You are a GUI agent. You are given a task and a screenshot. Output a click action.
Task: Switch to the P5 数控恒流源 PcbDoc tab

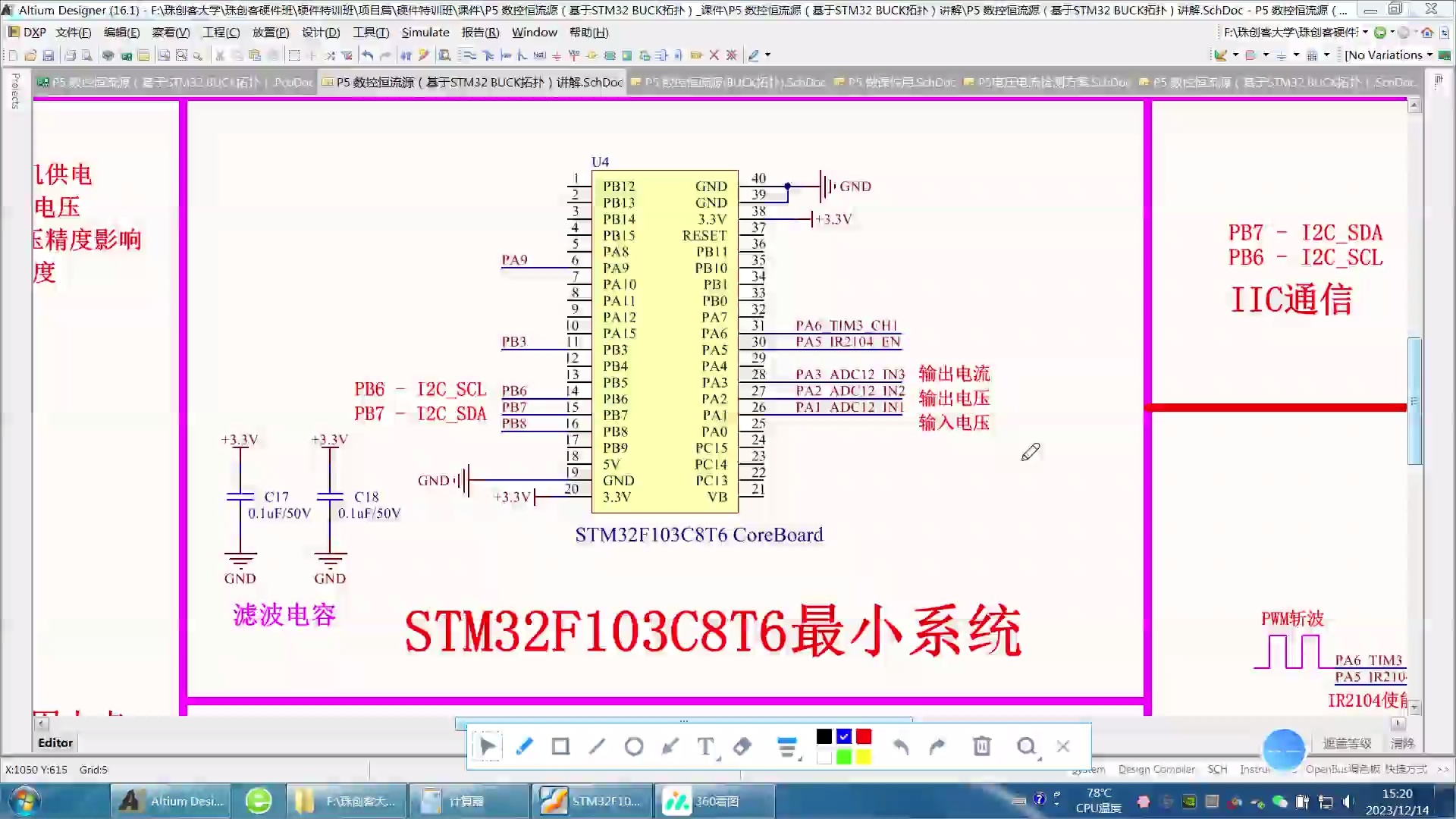(x=174, y=82)
